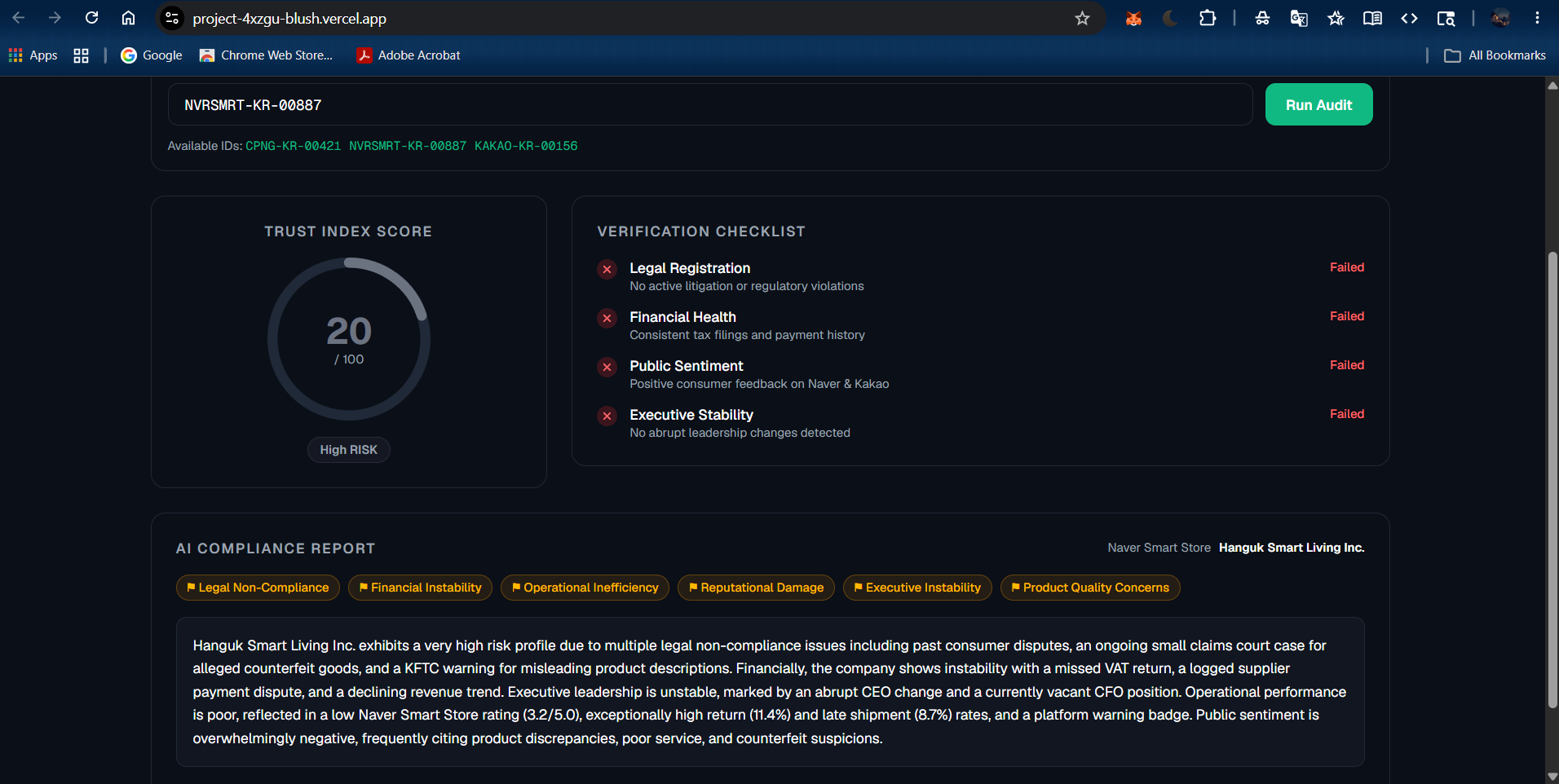Click the Operational Inefficiency flag tag
The height and width of the screenshot is (784, 1559).
point(585,588)
